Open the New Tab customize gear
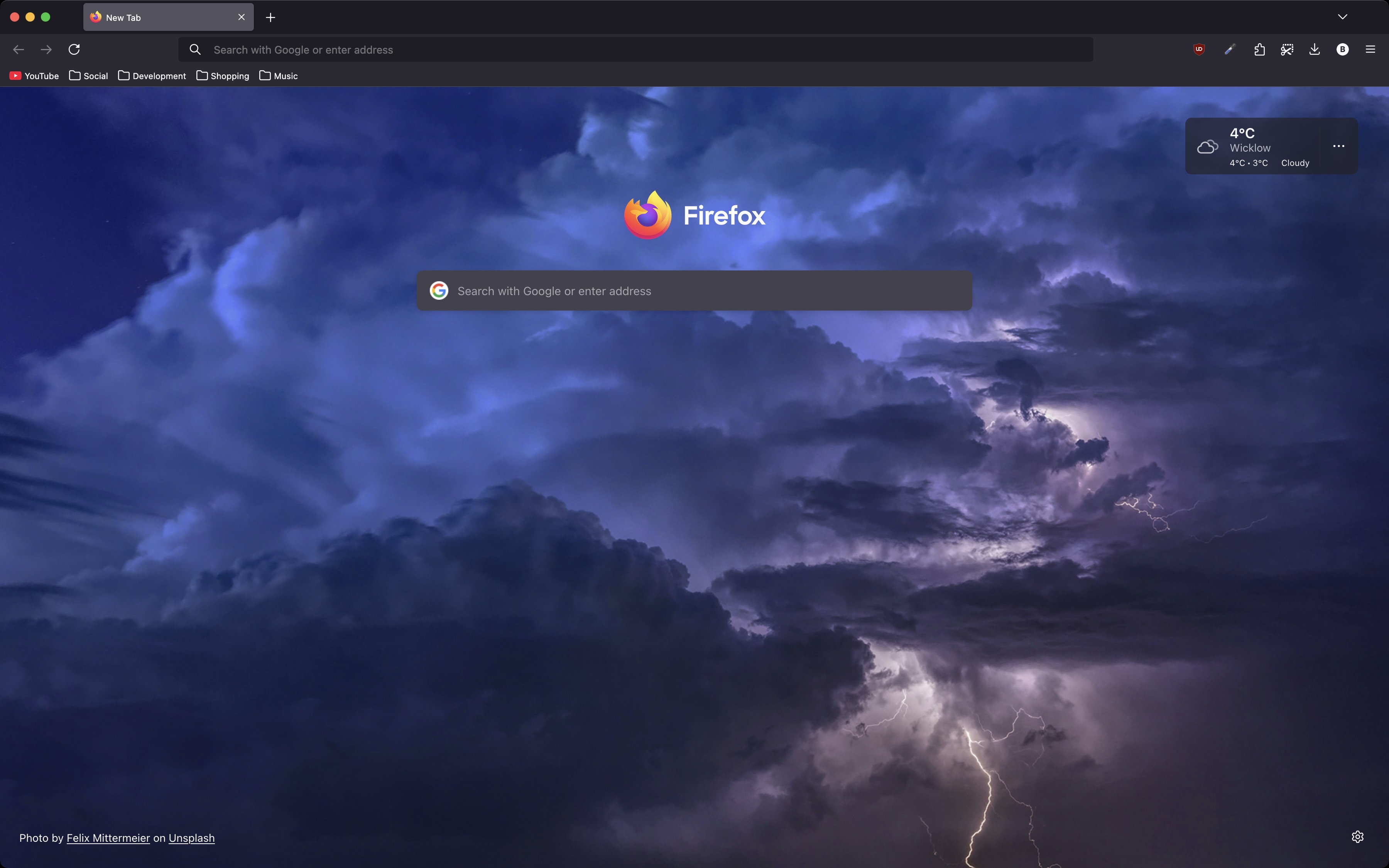This screenshot has height=868, width=1389. point(1357,836)
